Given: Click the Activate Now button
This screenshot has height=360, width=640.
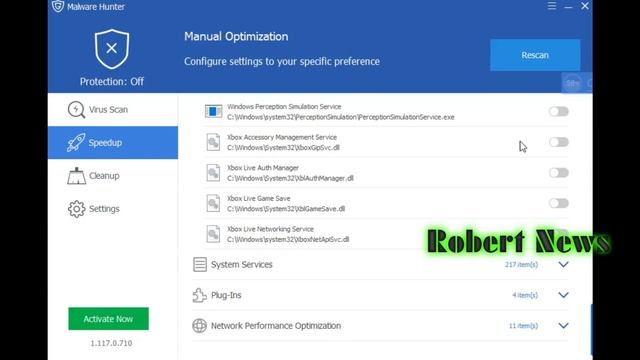Looking at the screenshot, I should click(109, 319).
